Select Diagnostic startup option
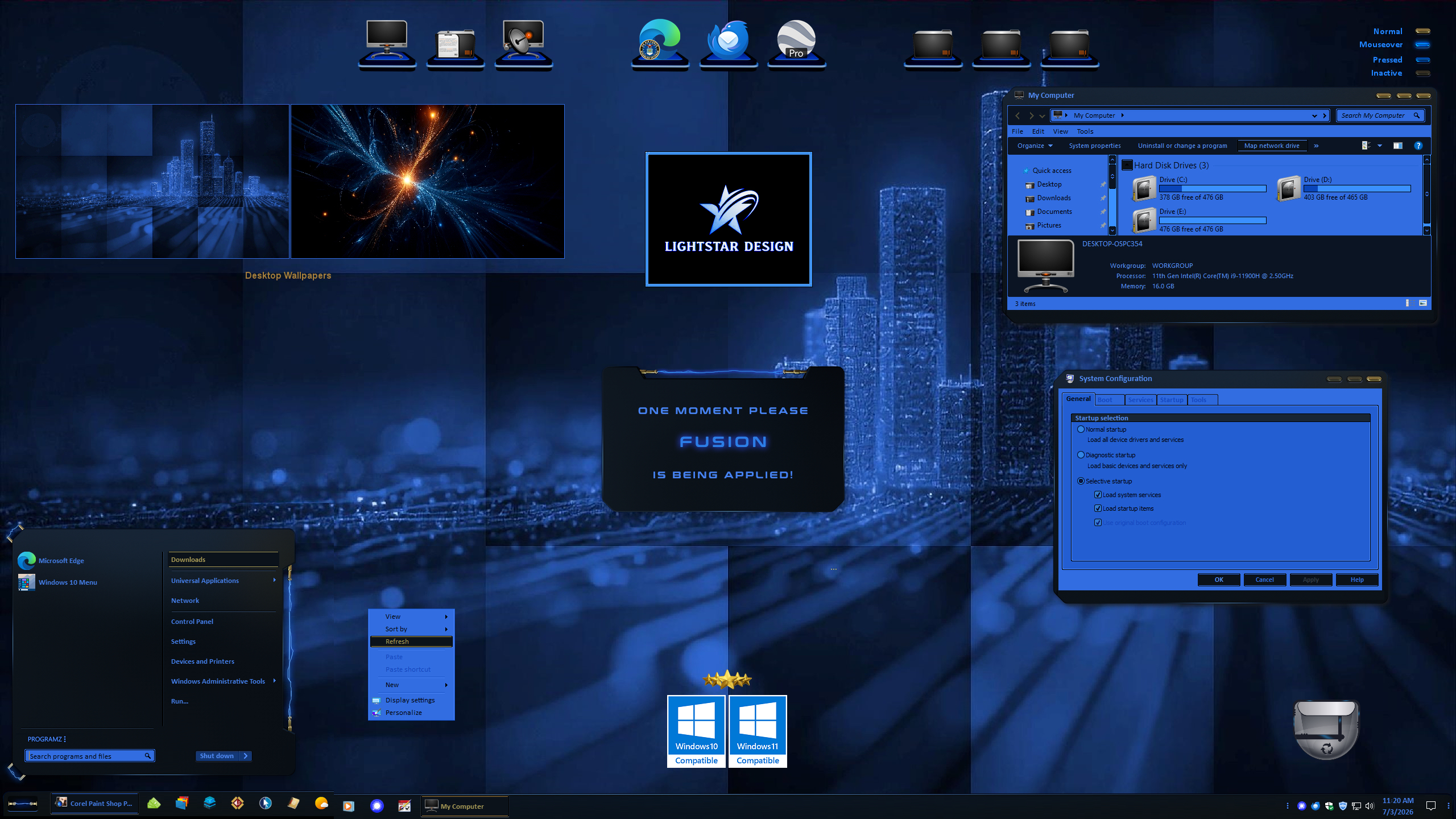This screenshot has height=819, width=1456. (x=1081, y=455)
